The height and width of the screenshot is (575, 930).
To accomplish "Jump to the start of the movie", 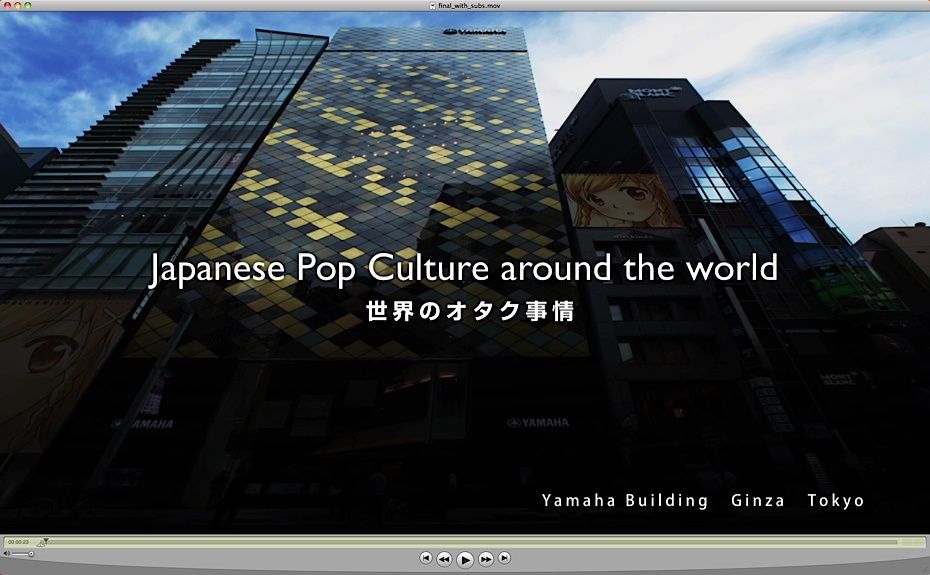I will pyautogui.click(x=425, y=558).
